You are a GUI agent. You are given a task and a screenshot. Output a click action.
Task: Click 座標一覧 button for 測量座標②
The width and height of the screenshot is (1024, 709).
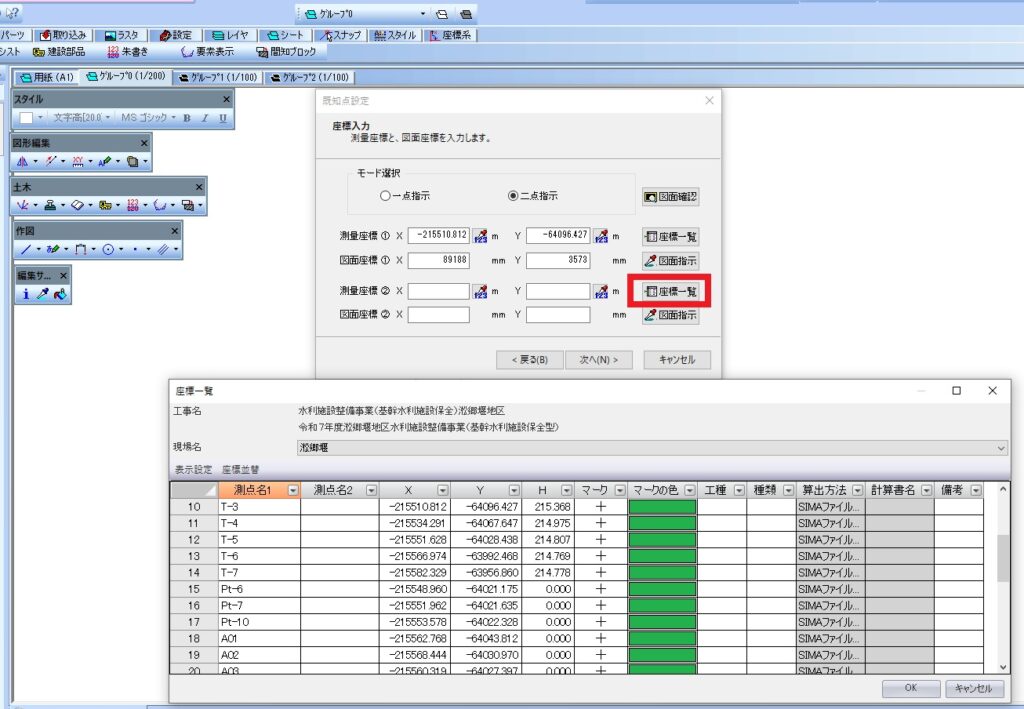670,291
